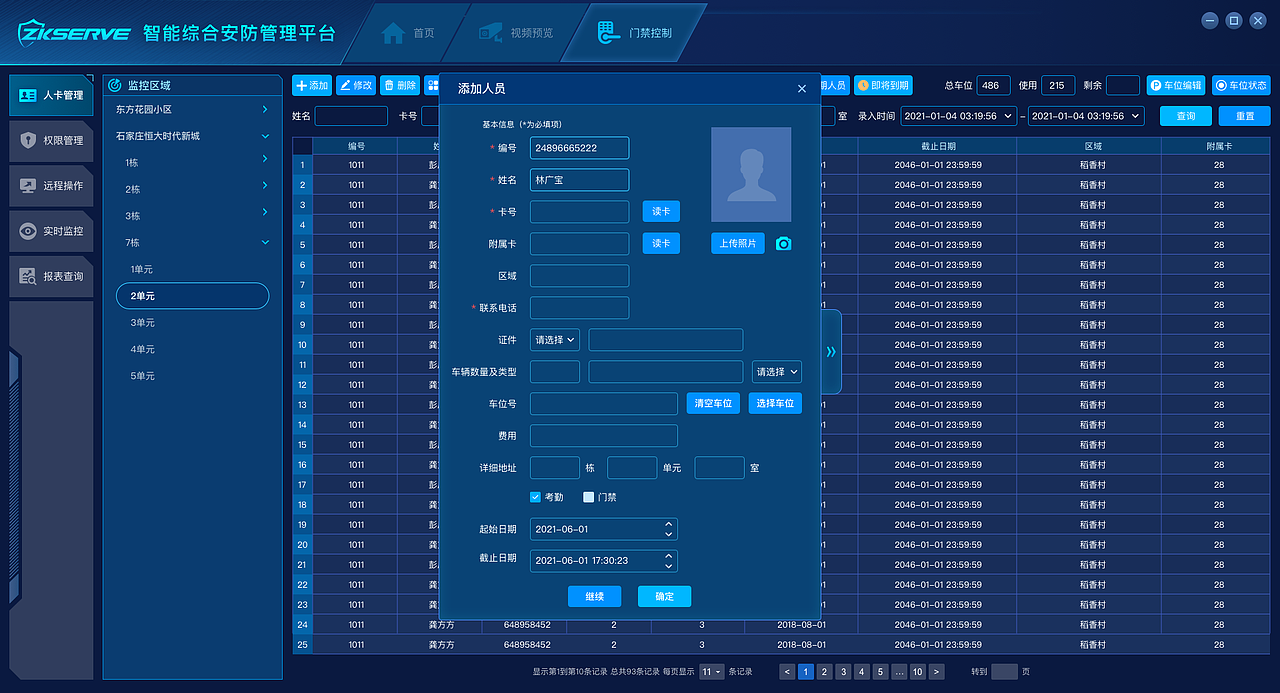This screenshot has height=693, width=1280.
Task: Open 实时监控 in the sidebar
Action: click(x=52, y=231)
